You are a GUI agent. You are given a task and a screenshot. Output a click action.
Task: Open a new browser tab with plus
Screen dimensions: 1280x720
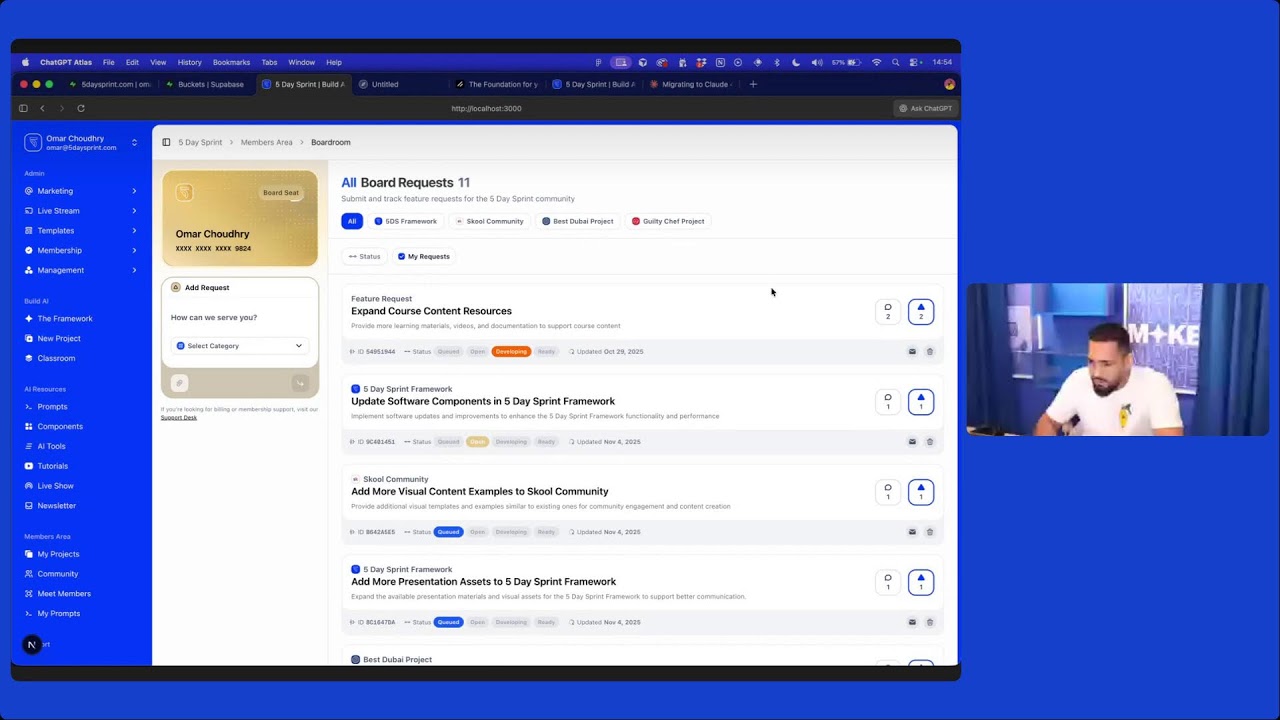[x=753, y=84]
